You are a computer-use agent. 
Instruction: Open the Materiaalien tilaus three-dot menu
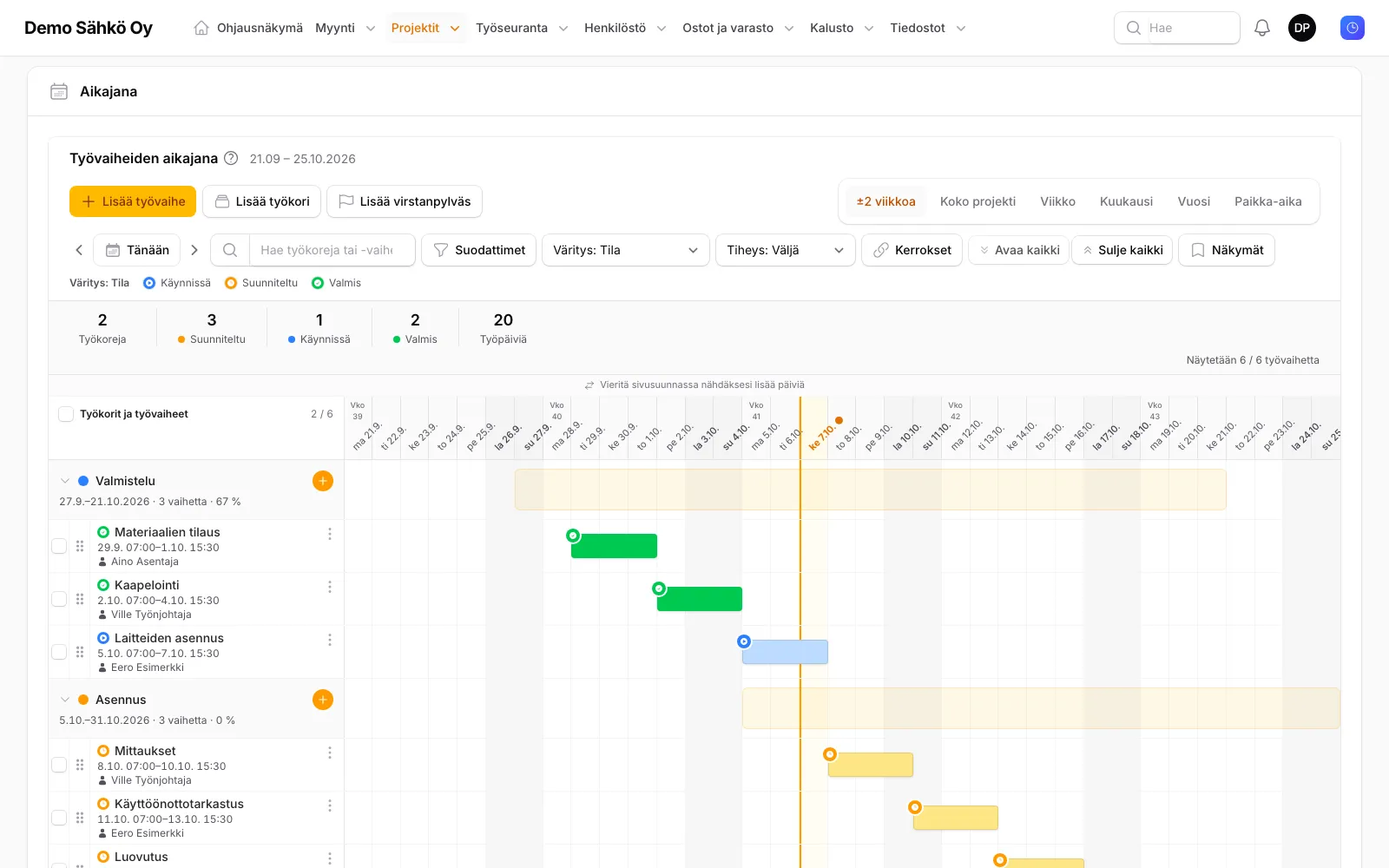[x=330, y=534]
